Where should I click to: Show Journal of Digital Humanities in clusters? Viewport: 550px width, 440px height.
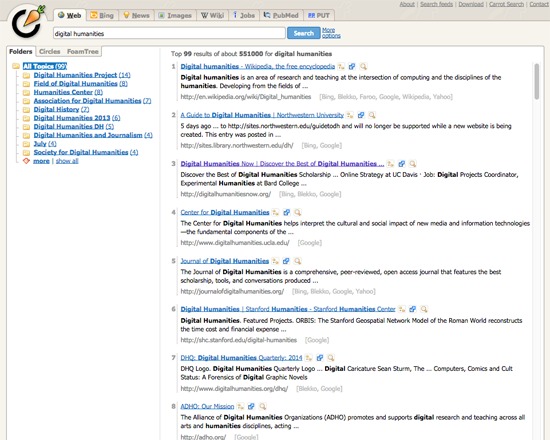(x=275, y=261)
